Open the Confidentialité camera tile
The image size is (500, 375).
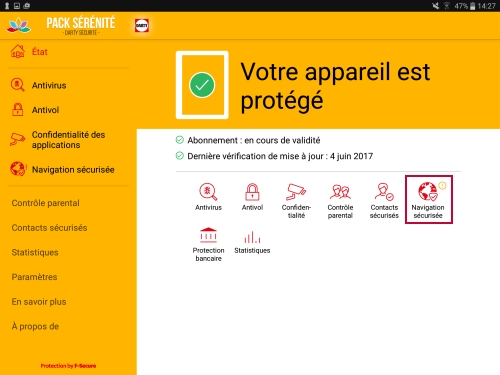click(x=296, y=201)
